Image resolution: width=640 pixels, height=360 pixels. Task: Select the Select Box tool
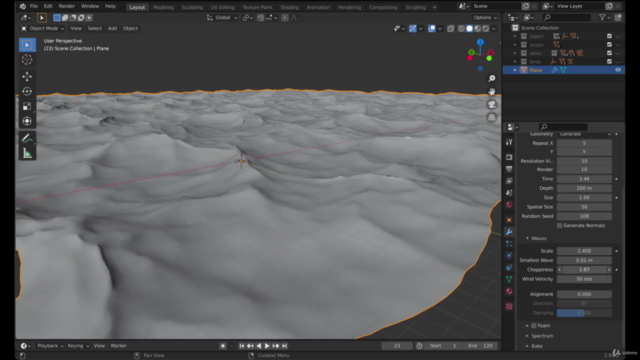(27, 45)
